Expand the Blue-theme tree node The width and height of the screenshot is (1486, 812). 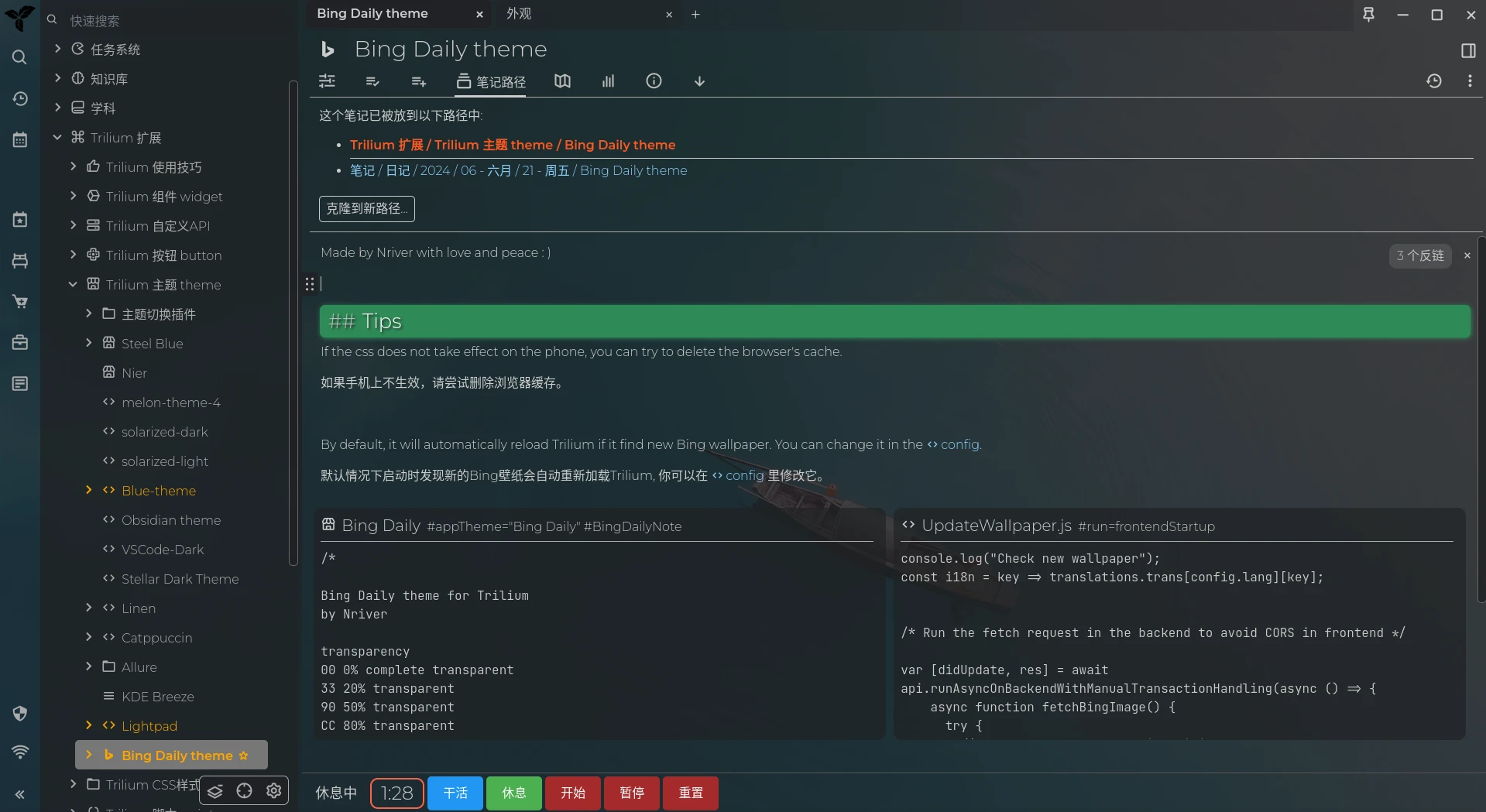pyautogui.click(x=88, y=490)
